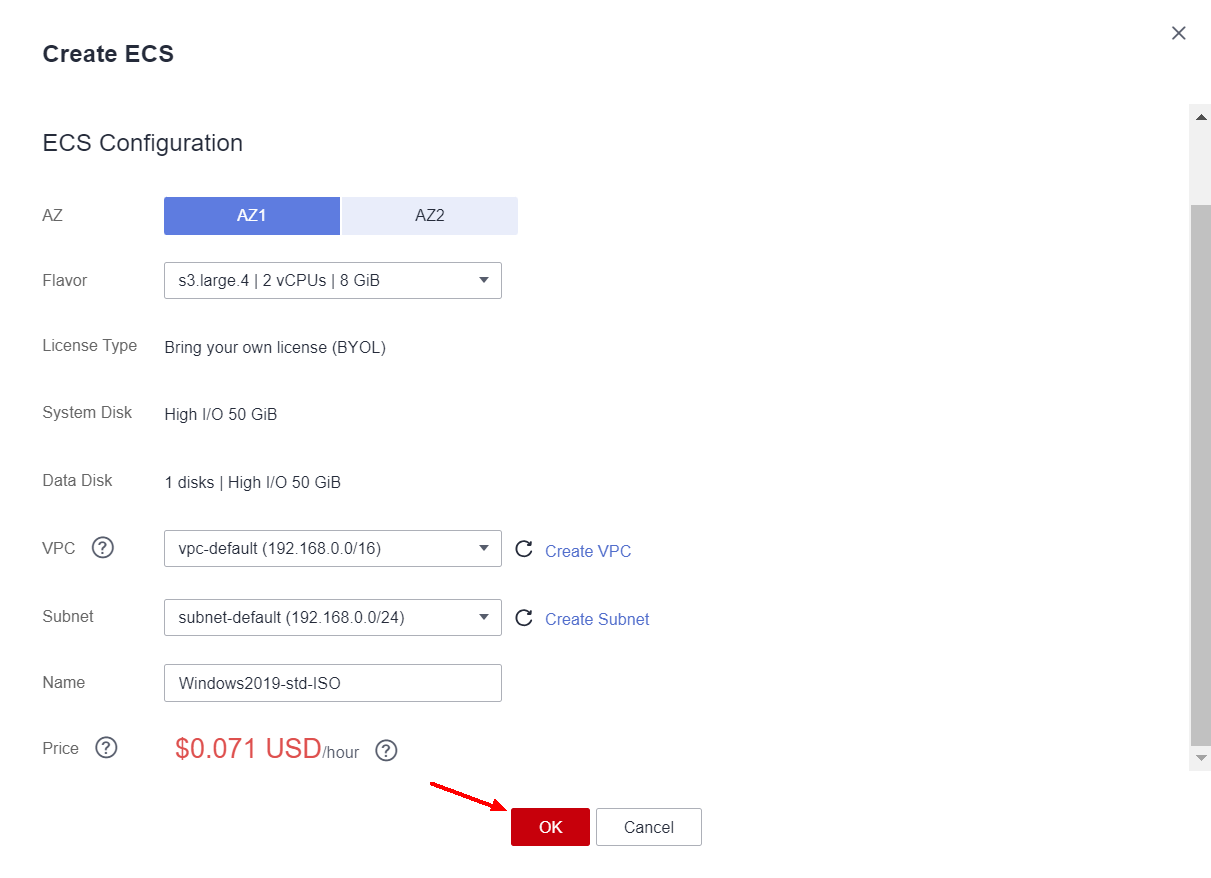Refresh the Subnet list
The height and width of the screenshot is (878, 1211).
pyautogui.click(x=523, y=618)
